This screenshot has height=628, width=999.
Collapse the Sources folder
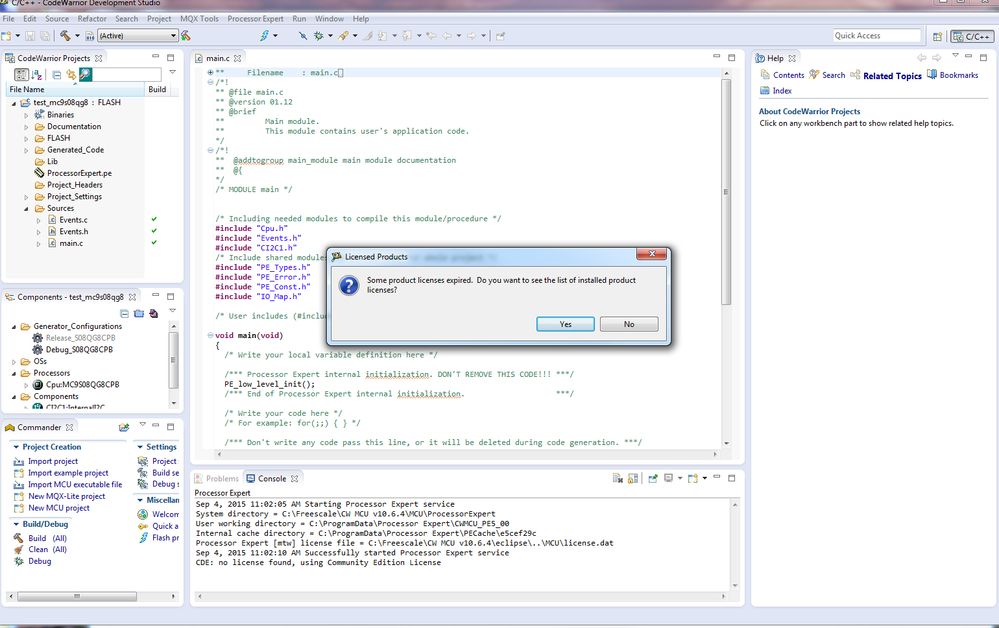tap(26, 209)
